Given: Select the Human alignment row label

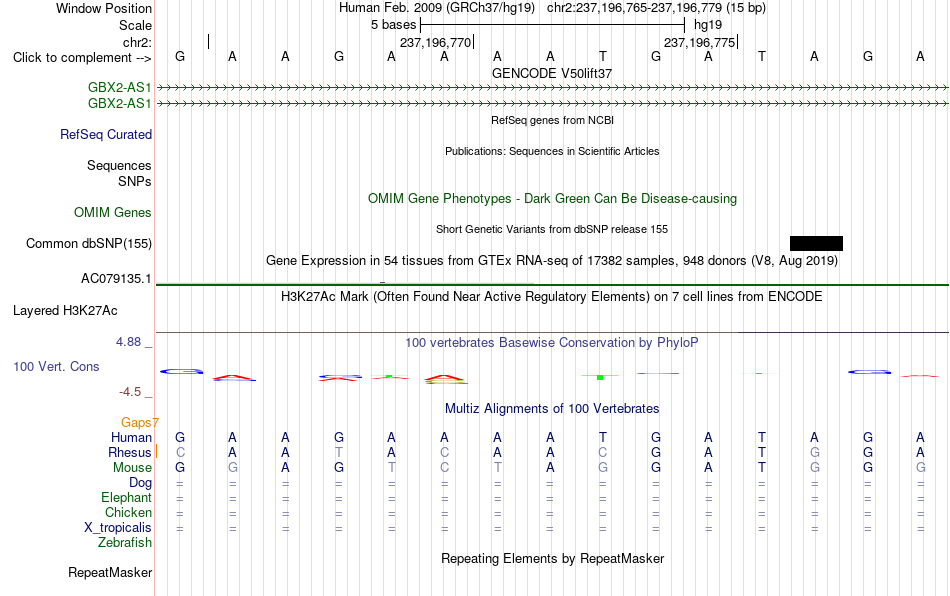Looking at the screenshot, I should click(x=131, y=437).
